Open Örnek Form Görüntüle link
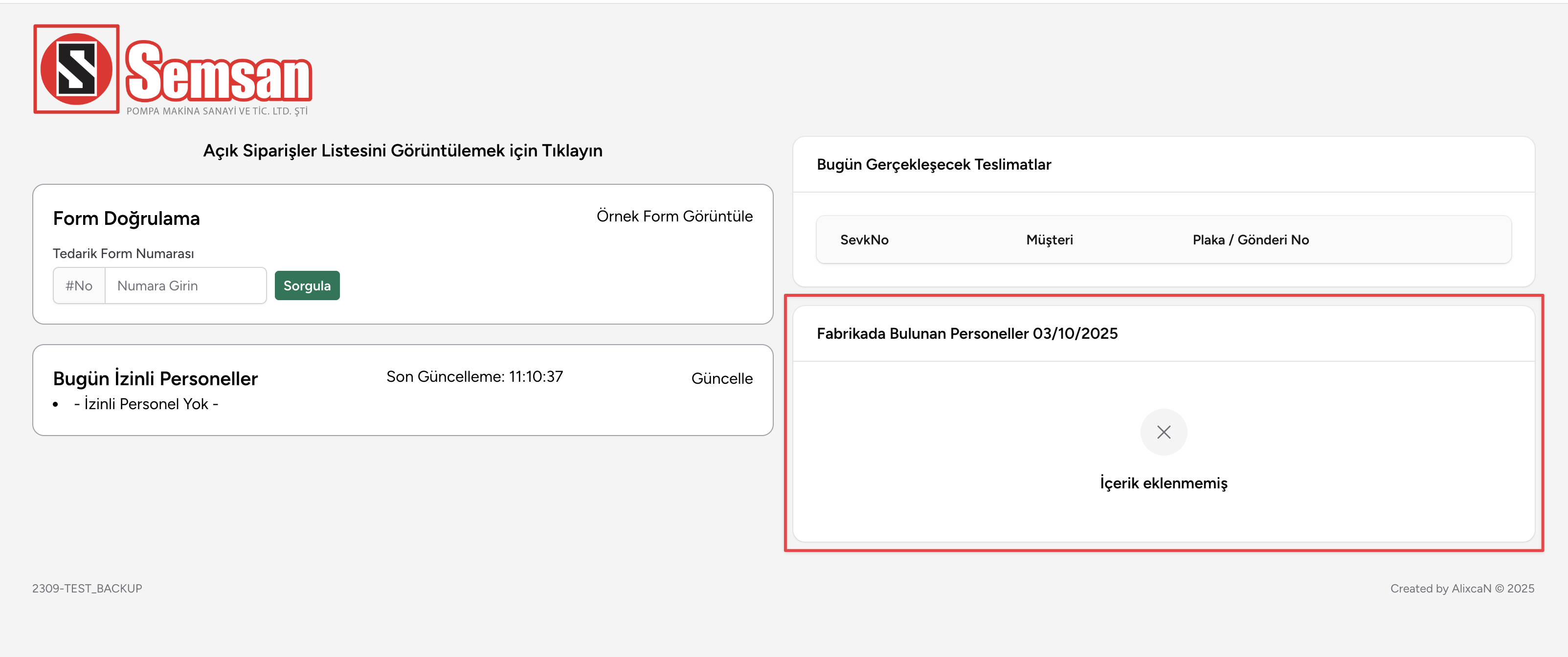This screenshot has height=657, width=1568. pos(674,216)
